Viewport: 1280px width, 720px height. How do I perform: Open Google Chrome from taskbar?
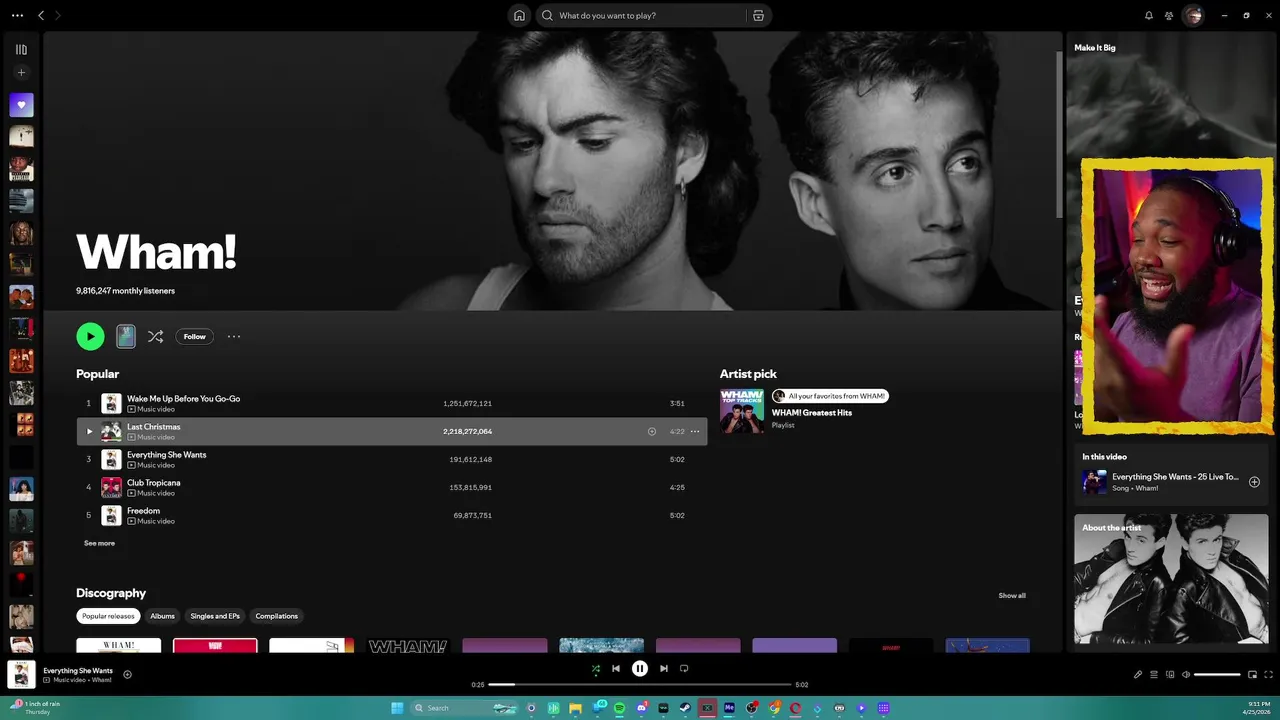773,708
